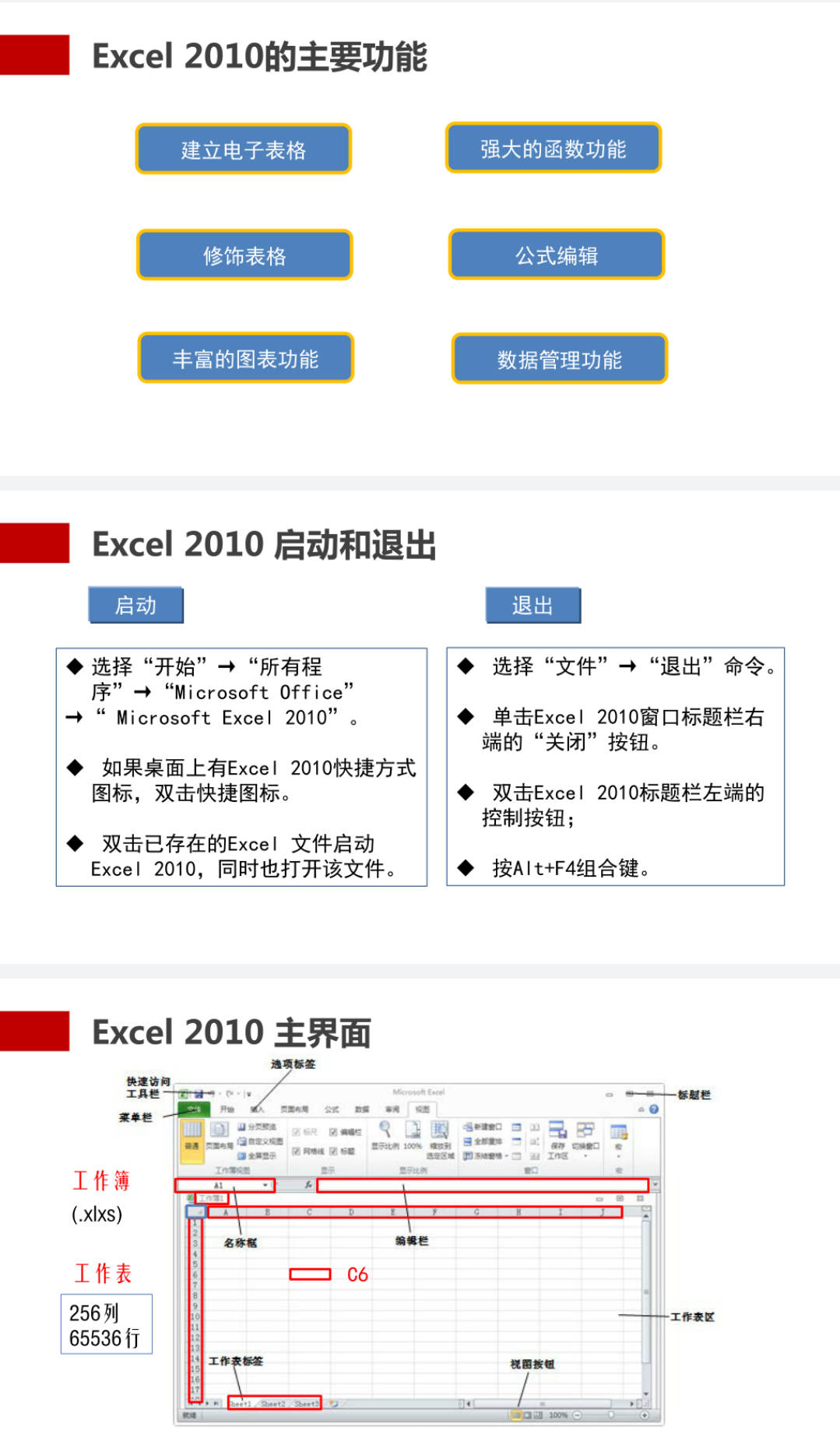840x1438 pixels.
Task: Select column header D
Action: pyautogui.click(x=351, y=1212)
